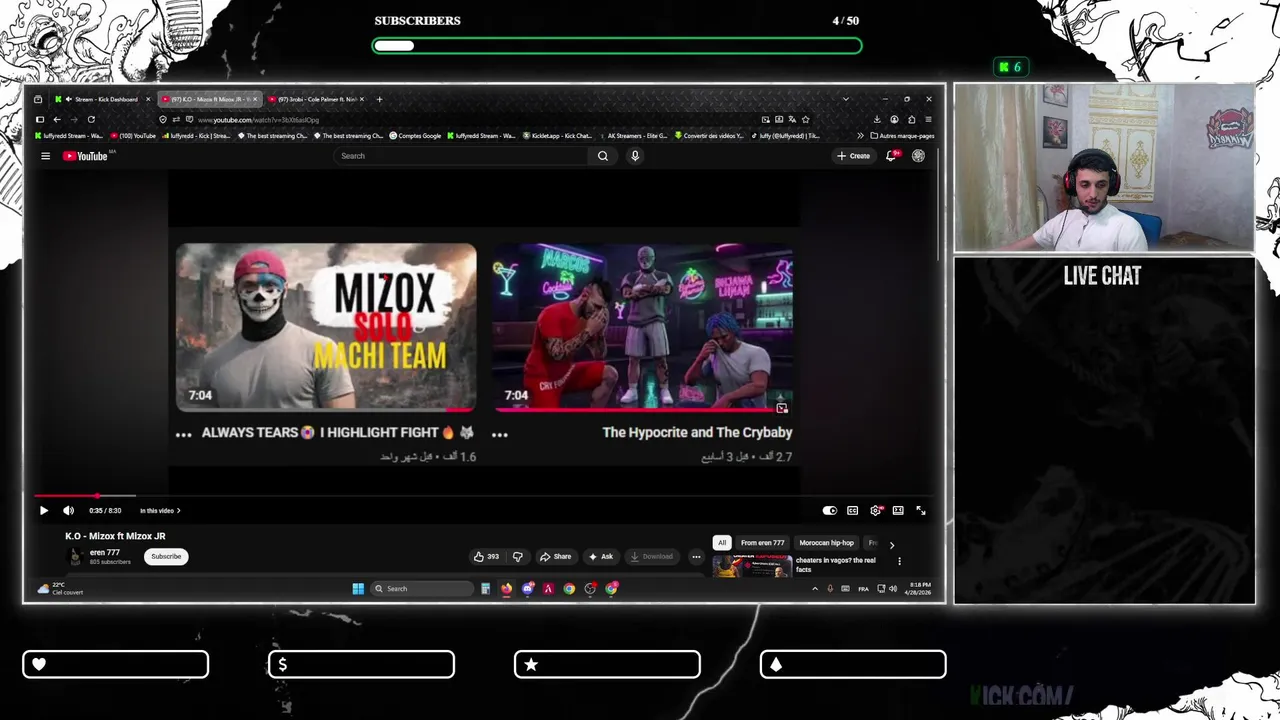
Task: Open the Ask button
Action: pos(601,556)
